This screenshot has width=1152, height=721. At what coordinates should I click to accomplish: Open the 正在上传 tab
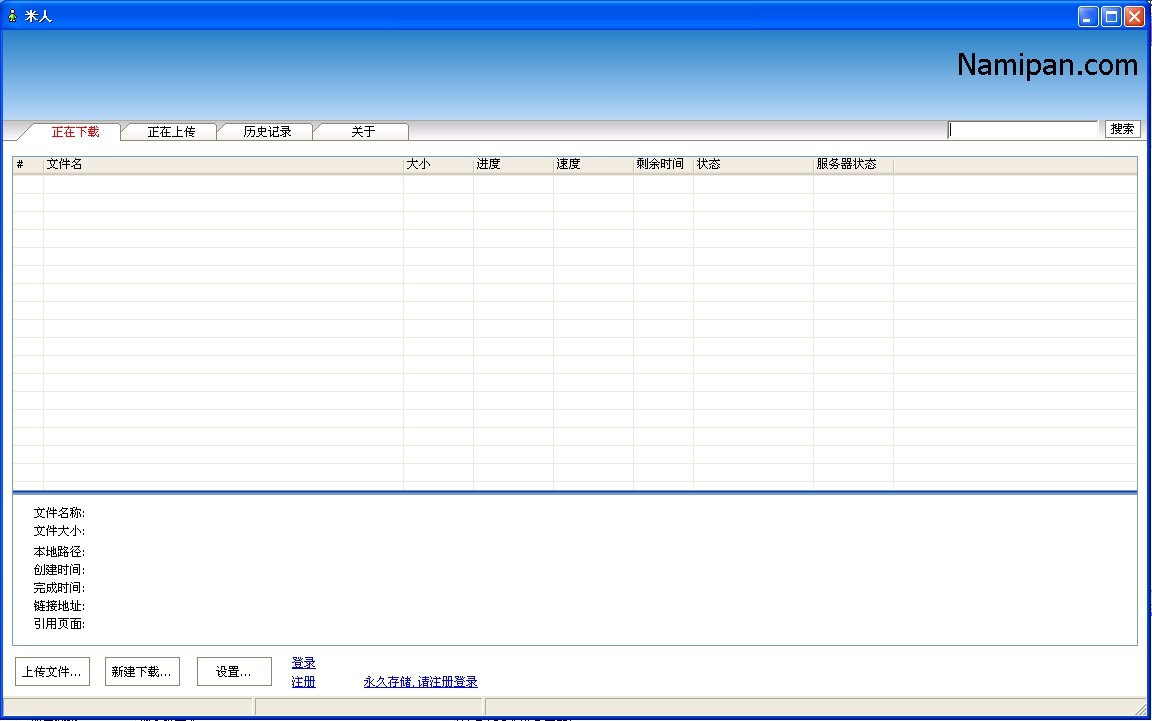171,132
